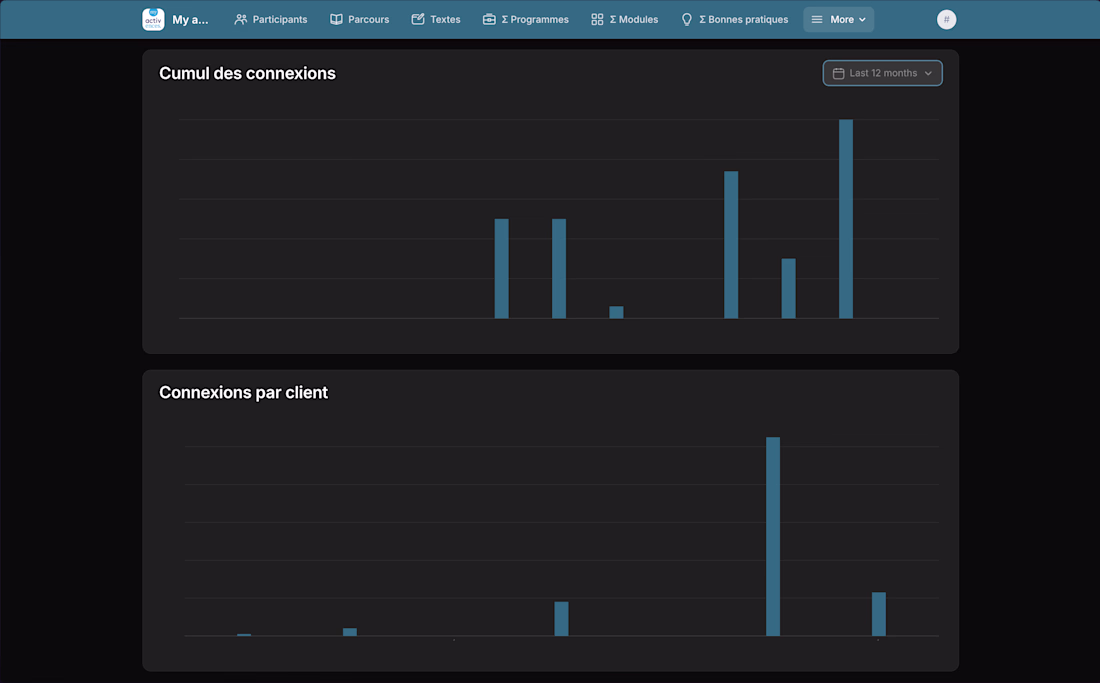Open the Σ Programmes menu item
Viewport: 1100px width, 683px height.
(526, 19)
